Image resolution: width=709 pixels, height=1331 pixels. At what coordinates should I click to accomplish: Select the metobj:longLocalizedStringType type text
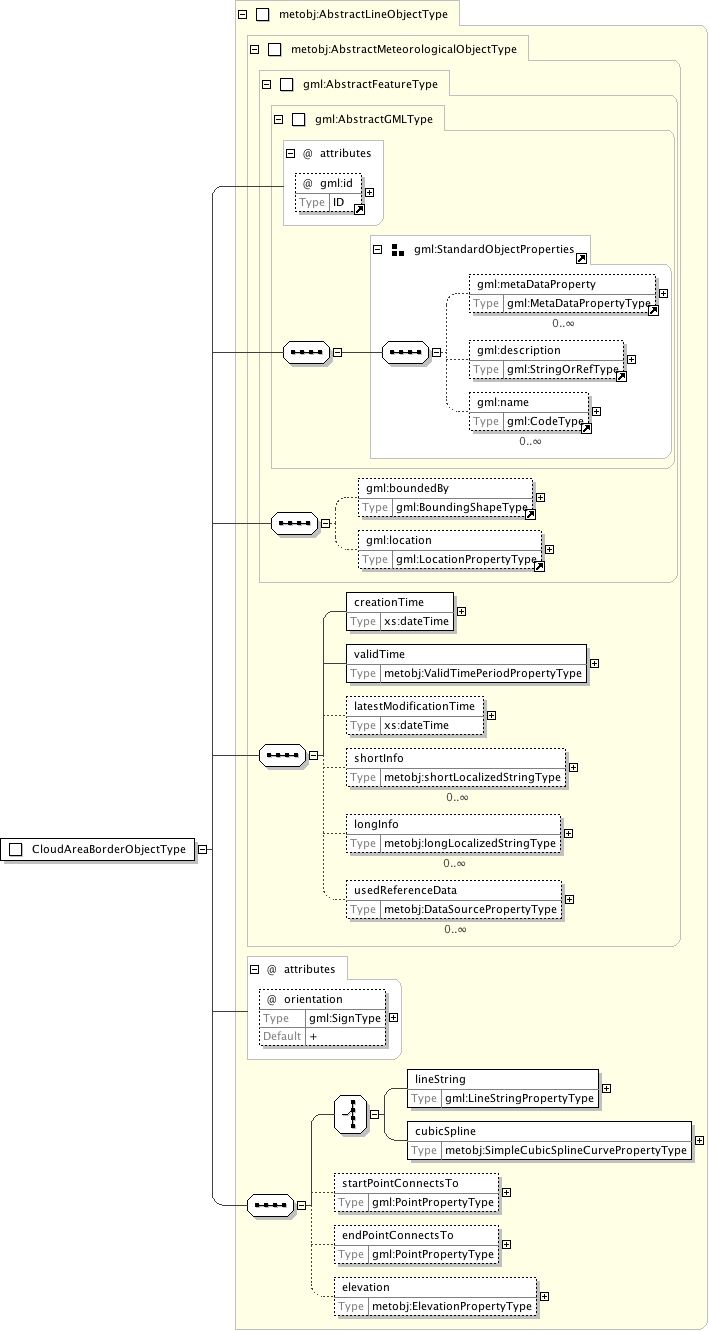470,843
